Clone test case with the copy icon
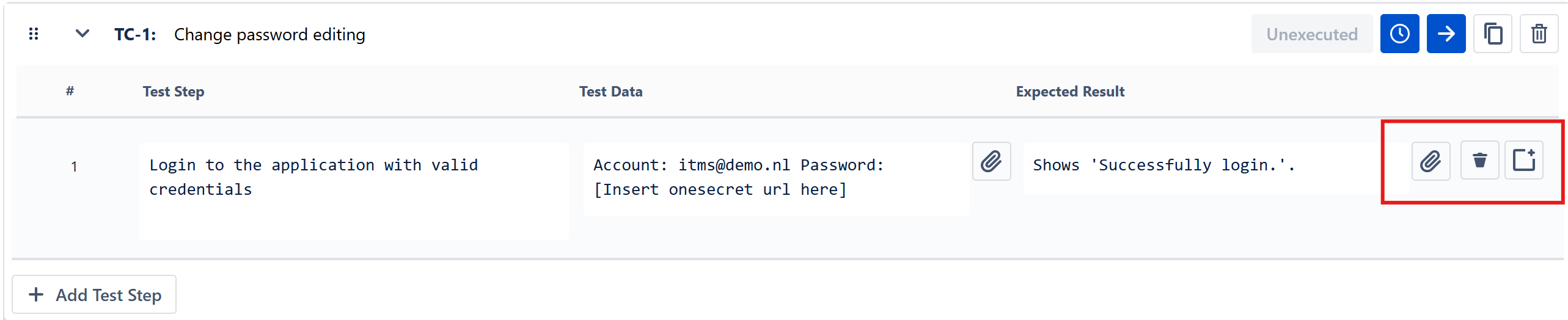 tap(1492, 34)
